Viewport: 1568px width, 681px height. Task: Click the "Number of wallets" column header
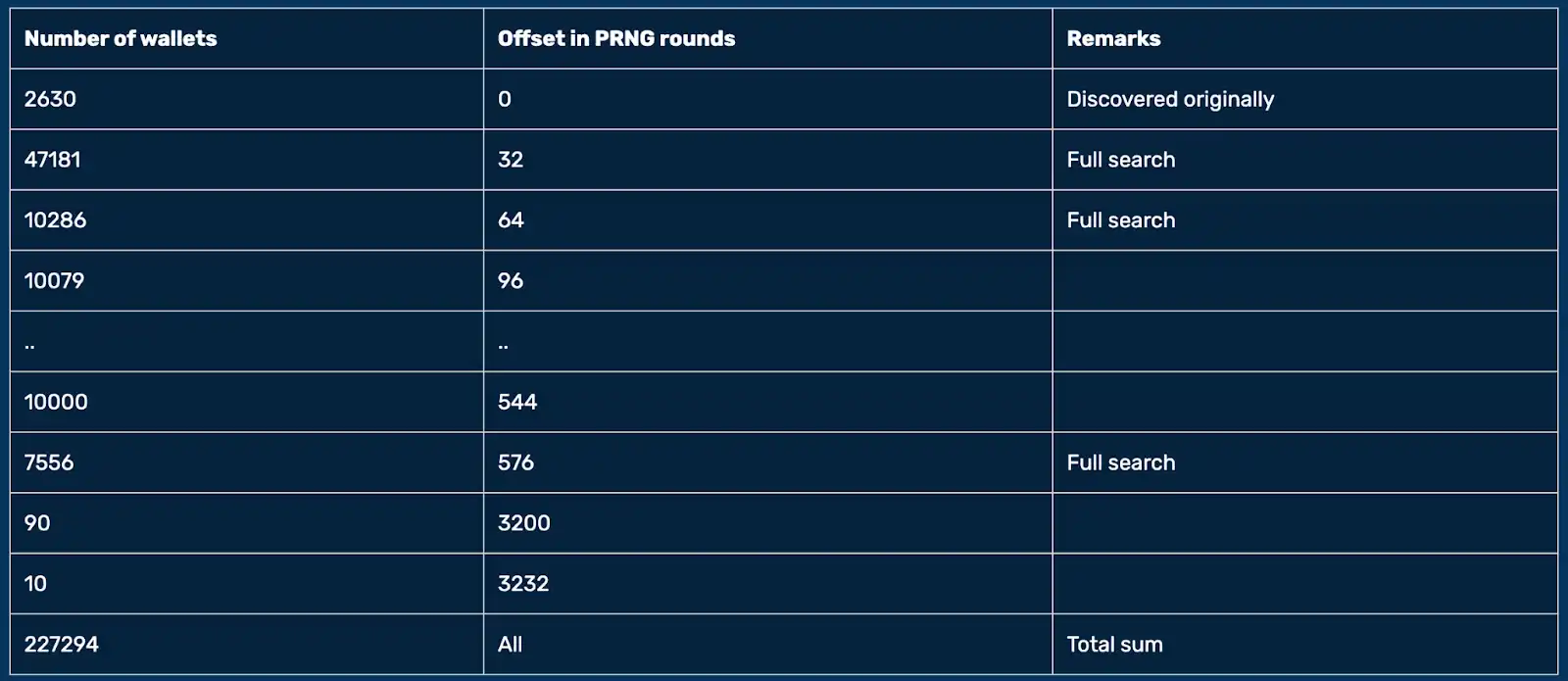(x=121, y=39)
